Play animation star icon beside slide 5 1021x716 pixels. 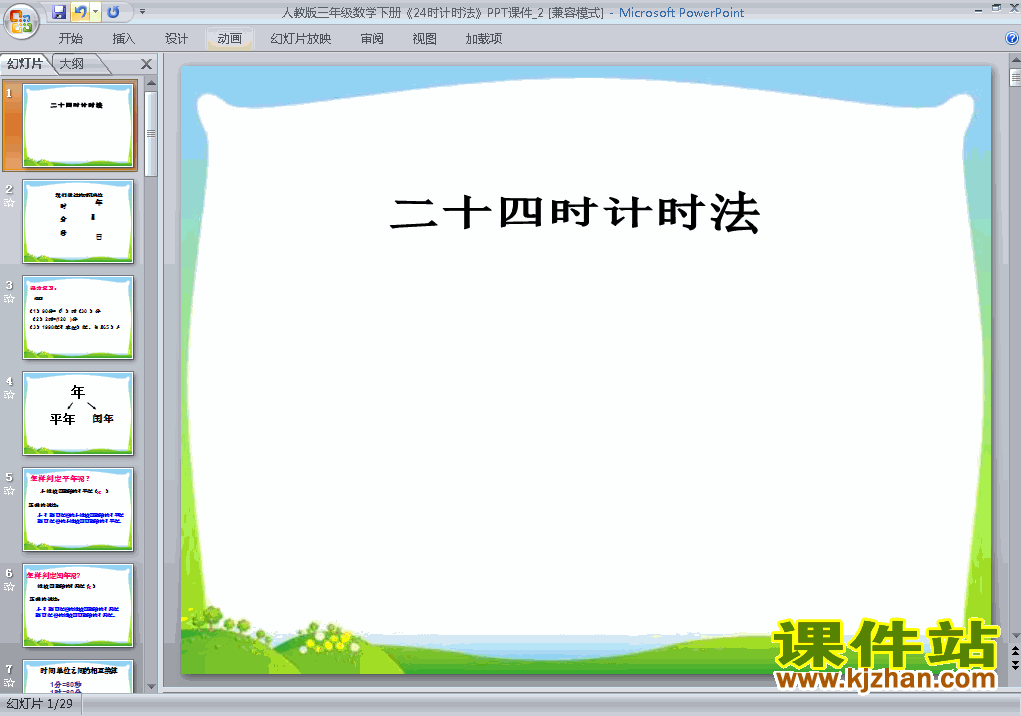pos(9,491)
